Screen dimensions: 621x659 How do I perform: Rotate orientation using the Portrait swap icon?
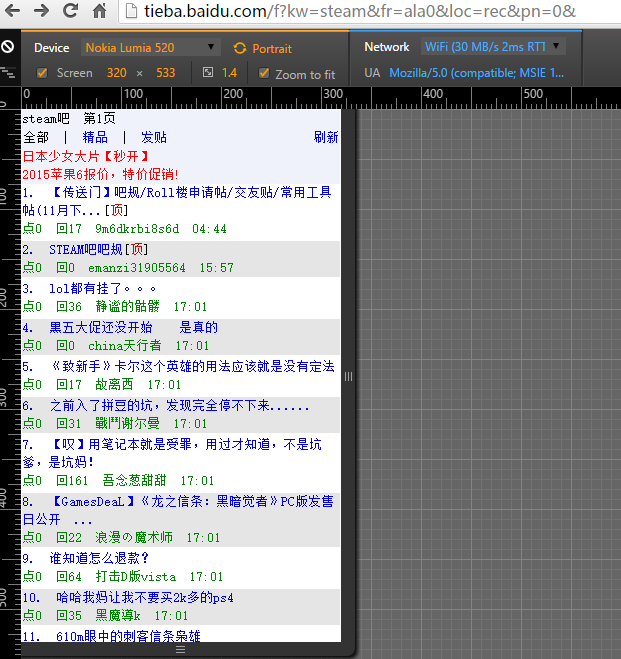click(x=240, y=48)
